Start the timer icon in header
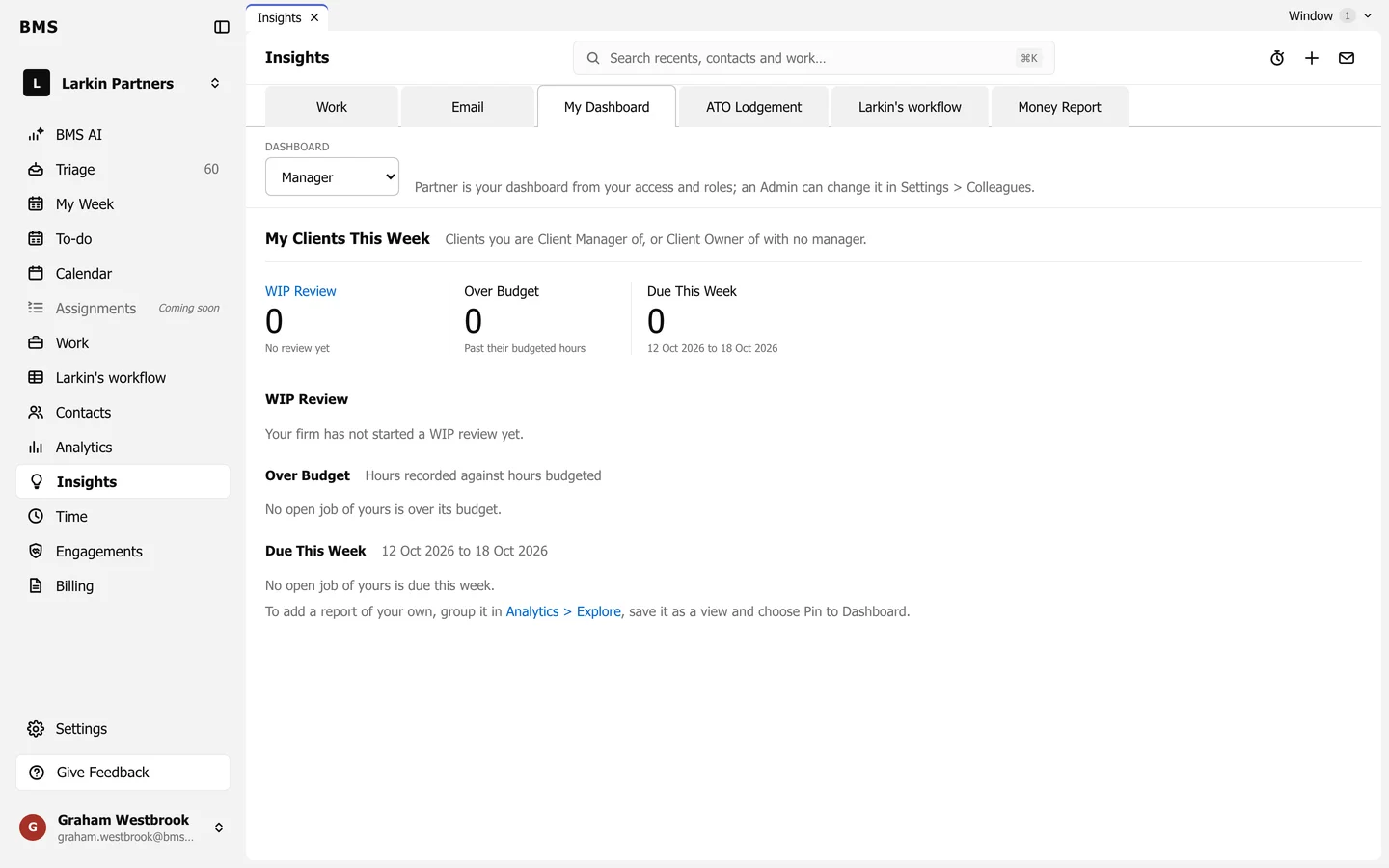1389x868 pixels. coord(1277,58)
